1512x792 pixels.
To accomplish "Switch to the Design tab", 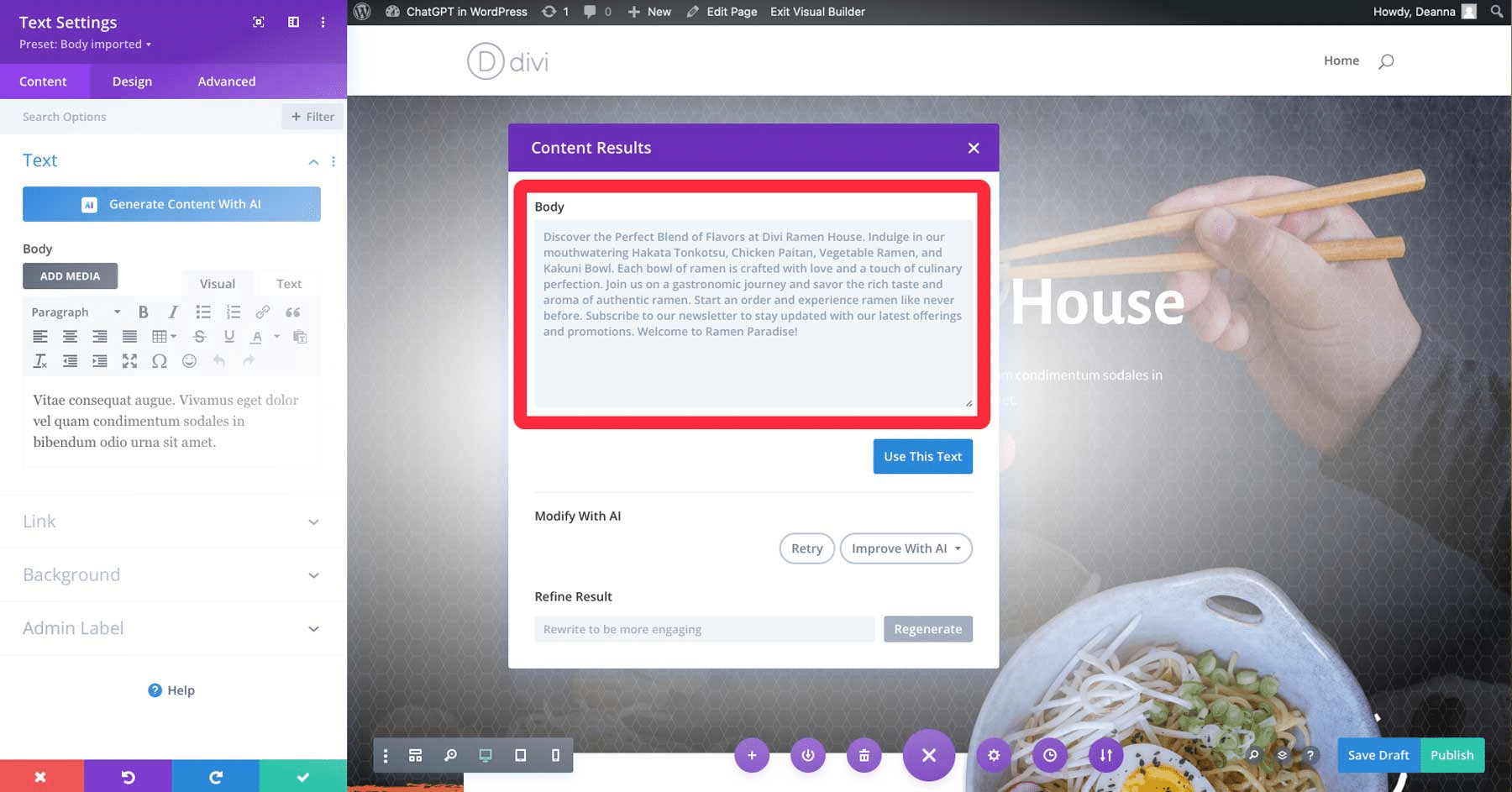I will 132,81.
